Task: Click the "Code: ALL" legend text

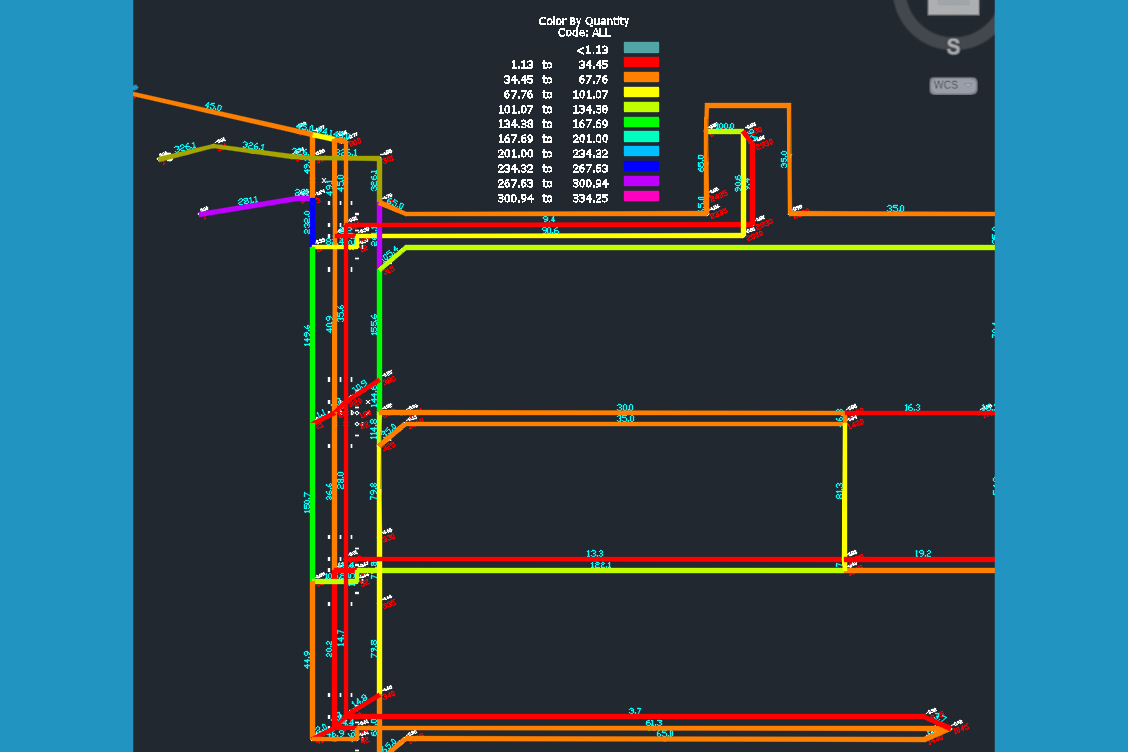Action: (583, 33)
